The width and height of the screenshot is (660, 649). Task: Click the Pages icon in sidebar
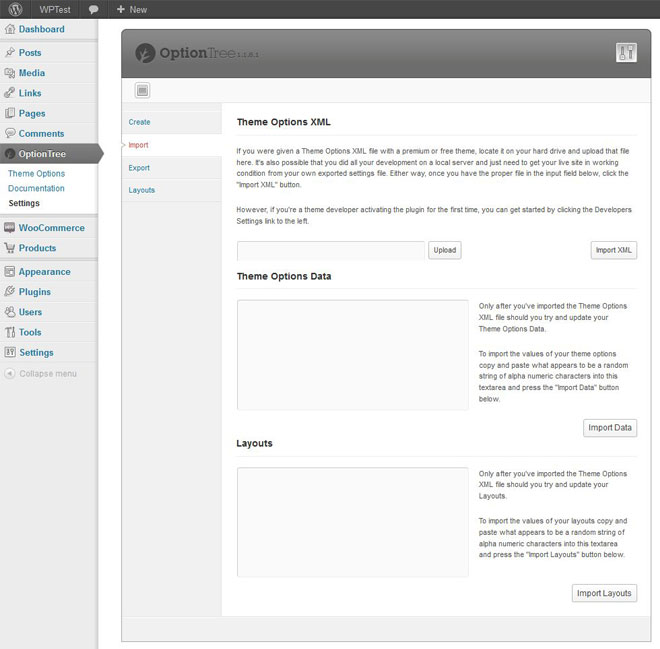point(10,113)
